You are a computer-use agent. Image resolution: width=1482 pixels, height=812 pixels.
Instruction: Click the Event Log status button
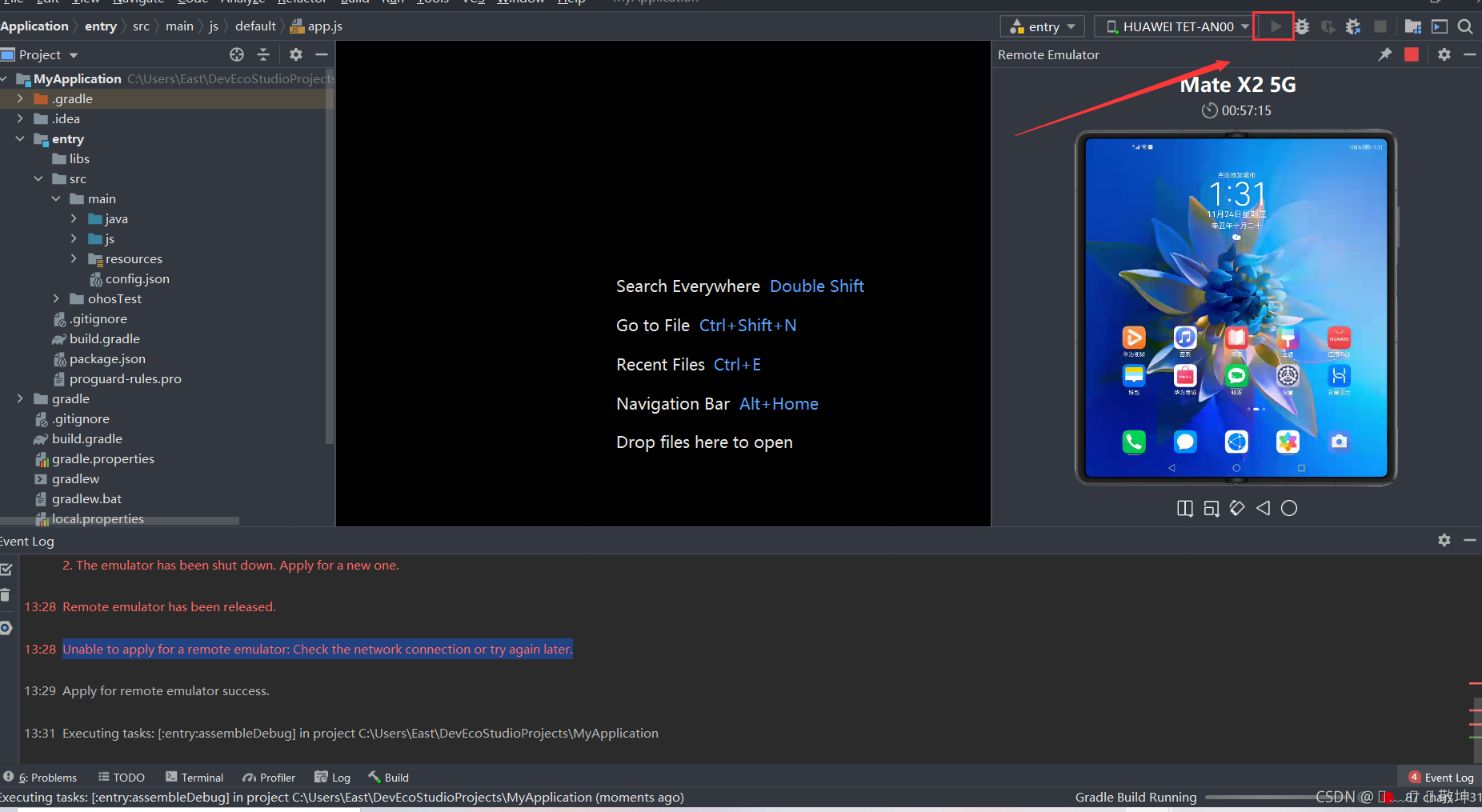pyautogui.click(x=1440, y=777)
